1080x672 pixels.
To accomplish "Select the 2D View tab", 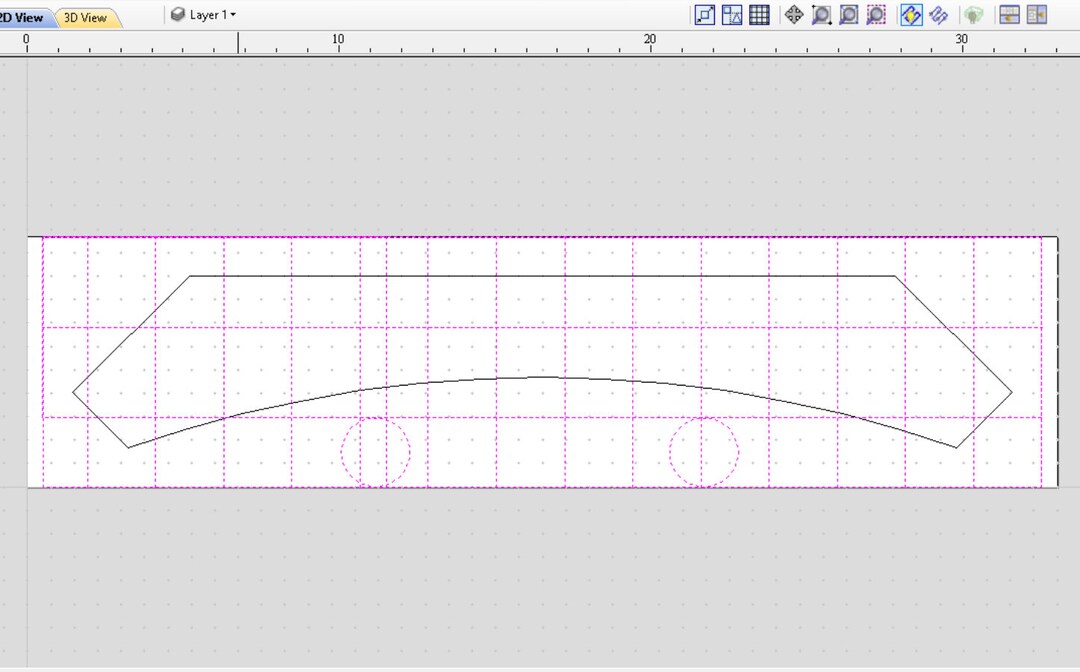I will (x=22, y=16).
